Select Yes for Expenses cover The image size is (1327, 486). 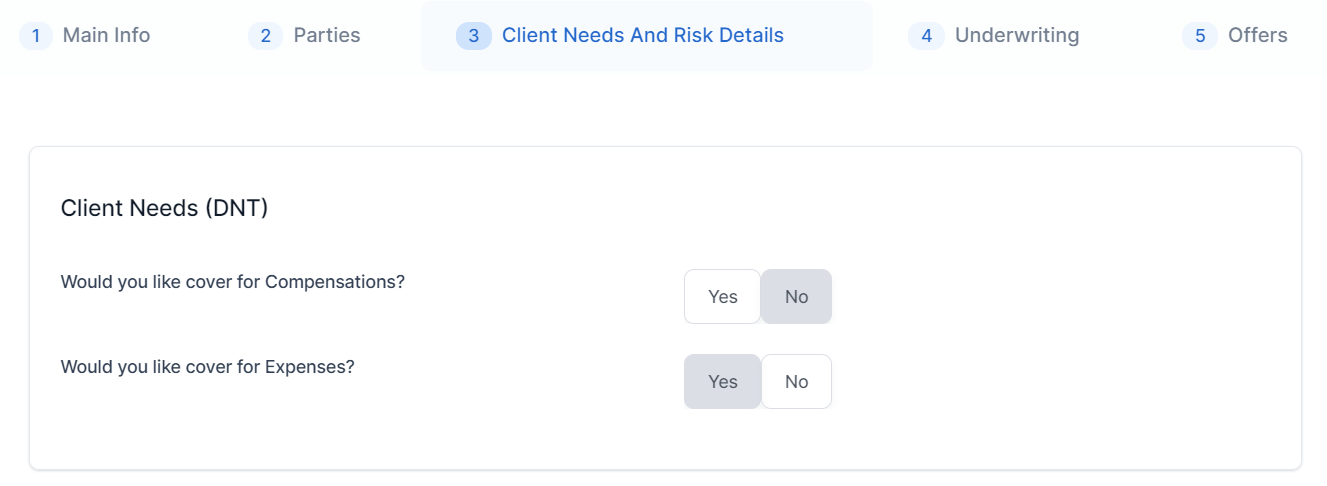[722, 382]
